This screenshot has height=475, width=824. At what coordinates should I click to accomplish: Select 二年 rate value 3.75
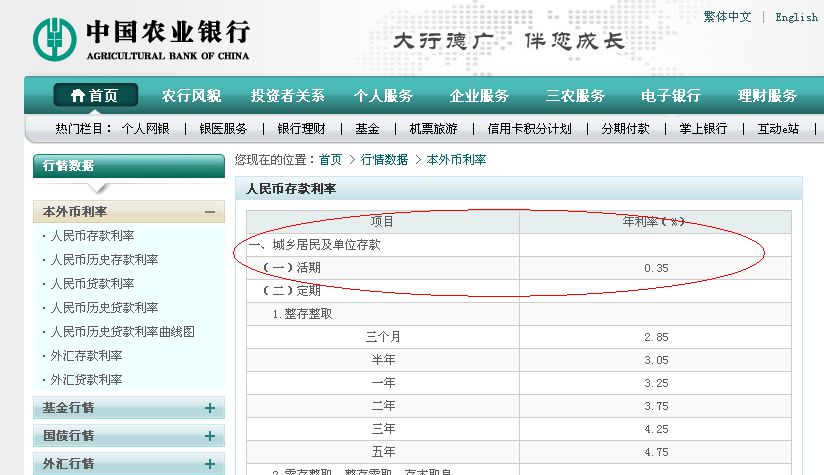coord(656,406)
